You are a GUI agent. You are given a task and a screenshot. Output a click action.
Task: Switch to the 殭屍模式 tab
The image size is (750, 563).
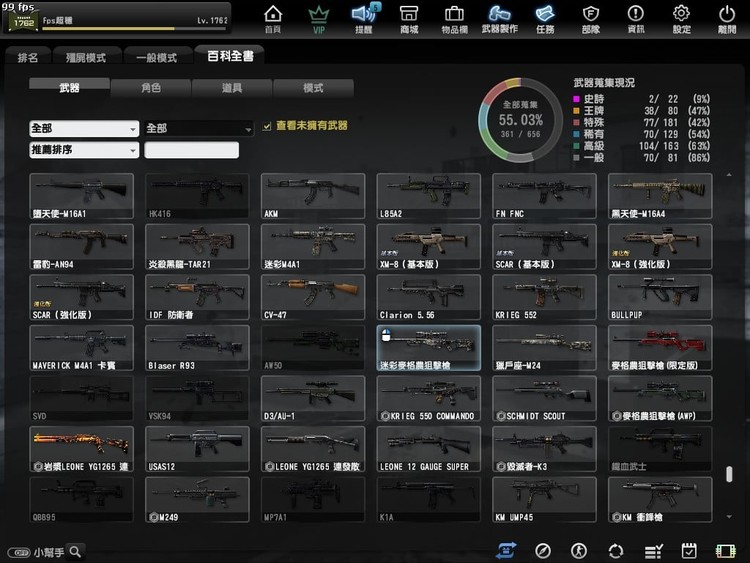[86, 57]
